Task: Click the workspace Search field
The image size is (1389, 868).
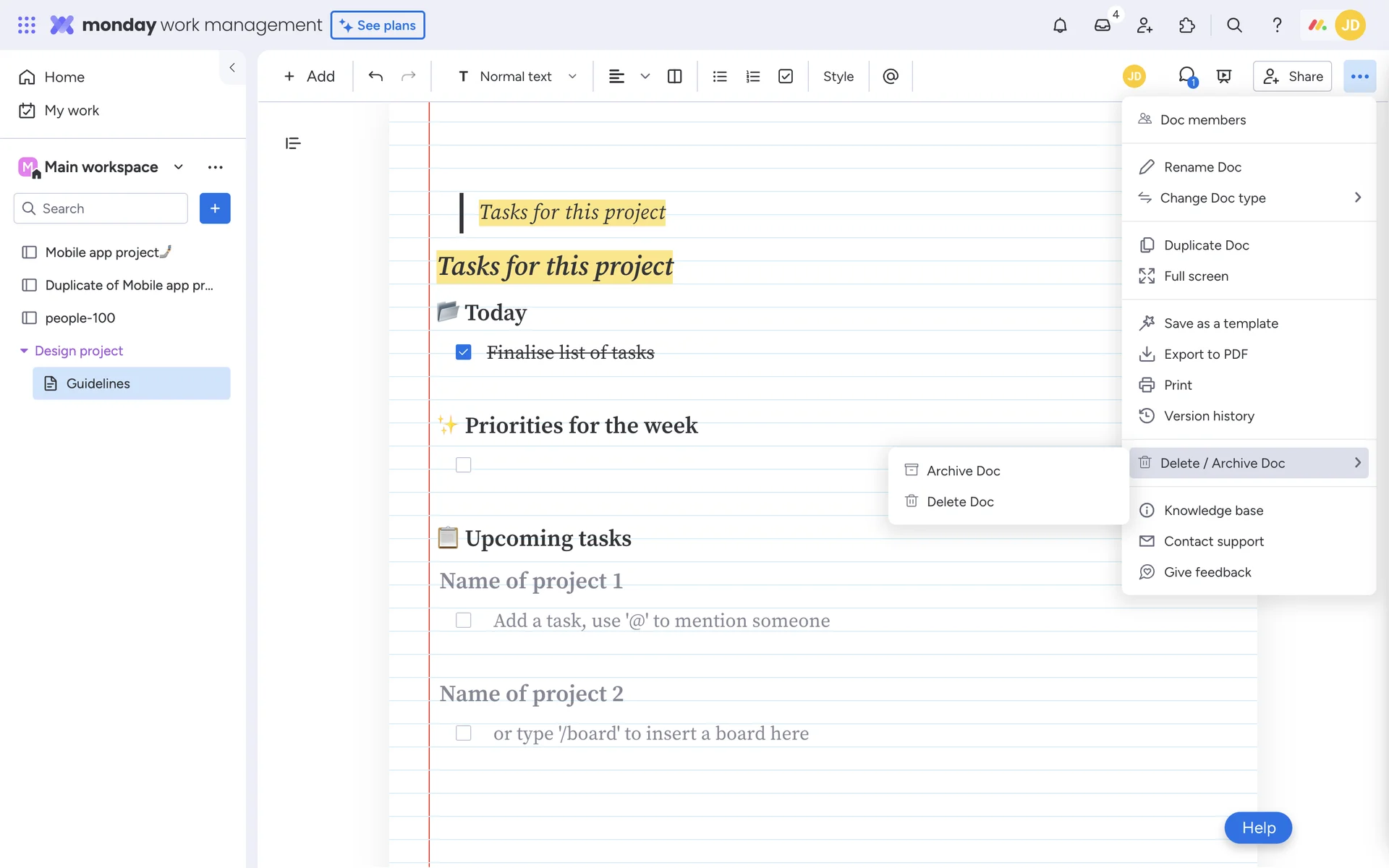Action: (x=101, y=208)
